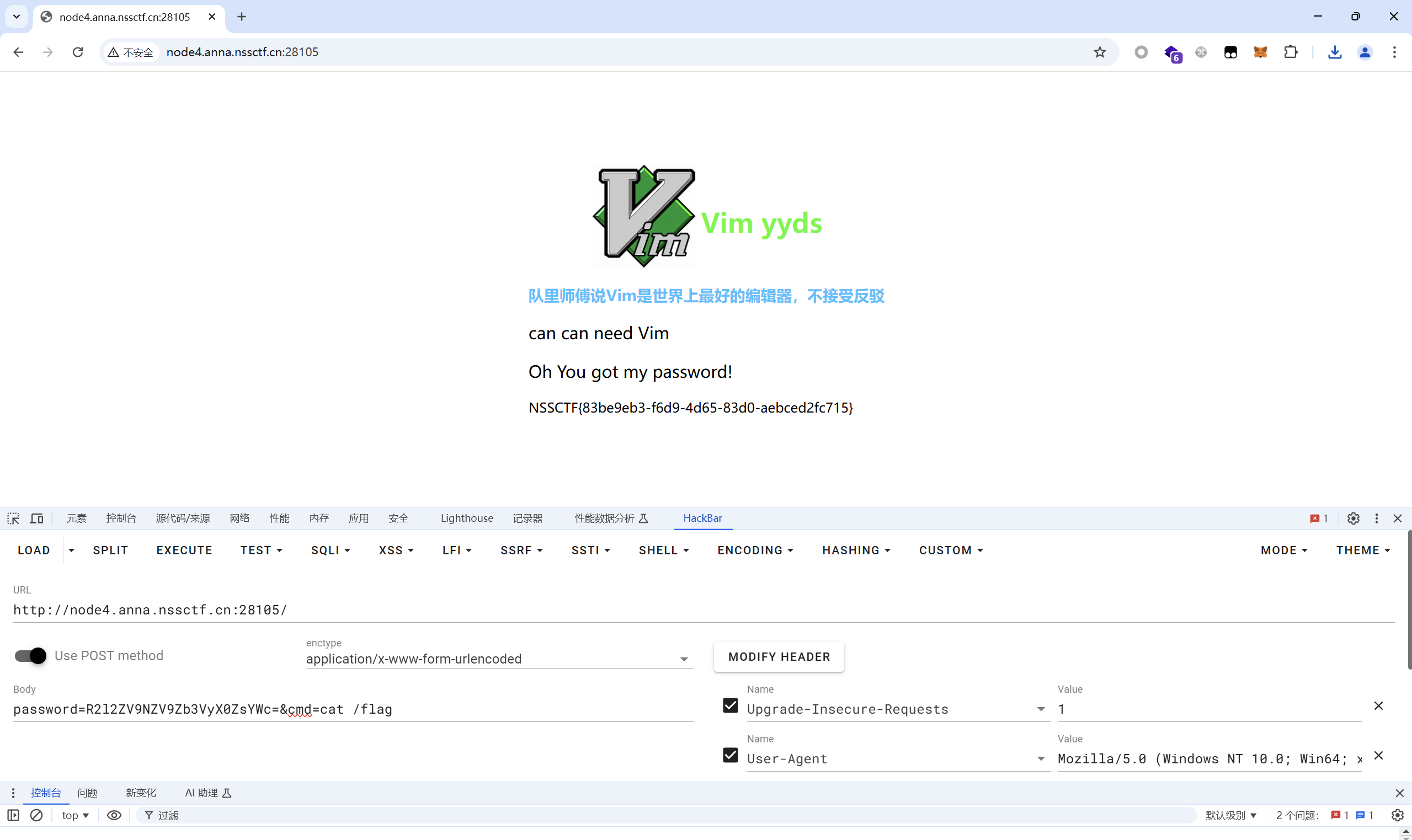Open the browser downloads icon

1335,52
